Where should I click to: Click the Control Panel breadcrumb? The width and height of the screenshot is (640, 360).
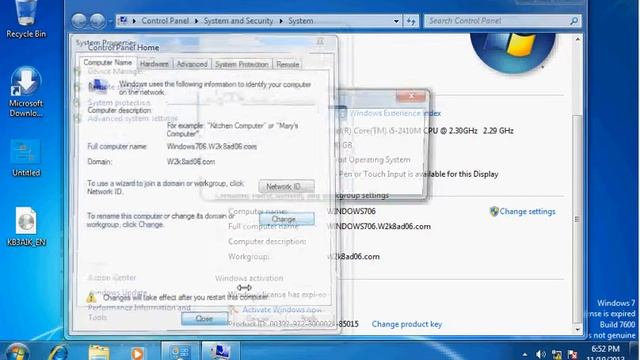165,21
